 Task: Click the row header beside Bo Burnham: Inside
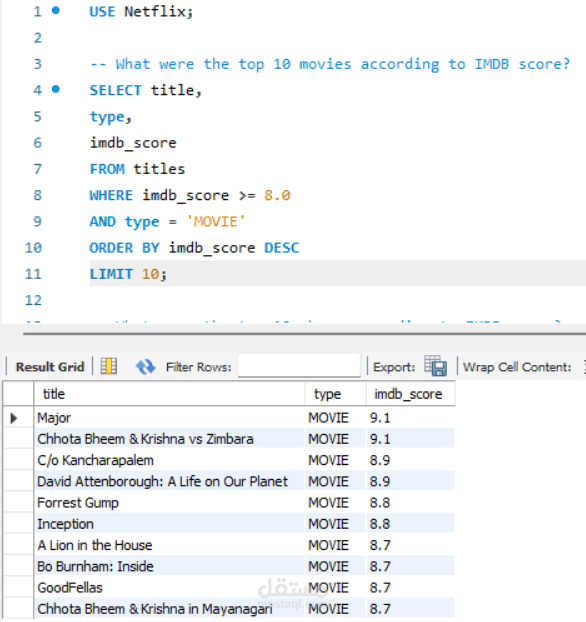pos(18,566)
